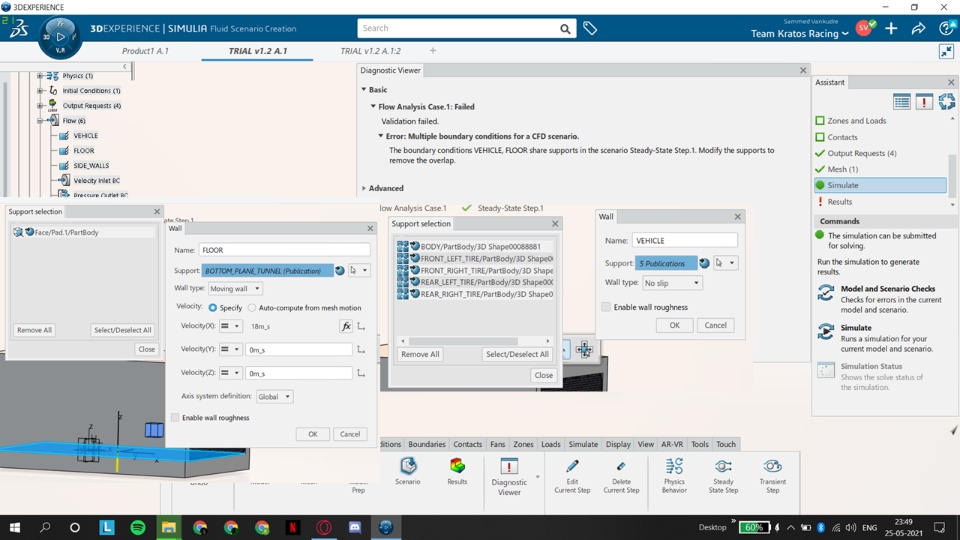Select the Specify velocity radio button
This screenshot has width=960, height=540.
click(x=212, y=307)
